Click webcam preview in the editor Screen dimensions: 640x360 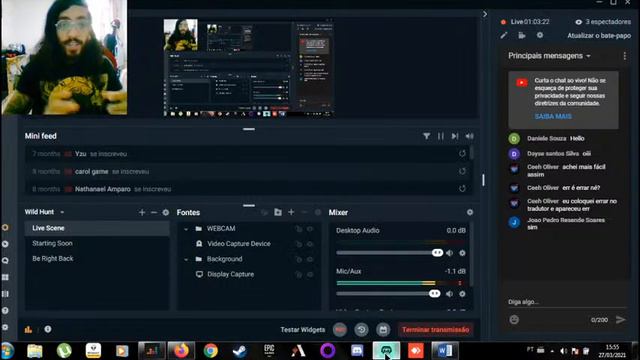(x=180, y=35)
